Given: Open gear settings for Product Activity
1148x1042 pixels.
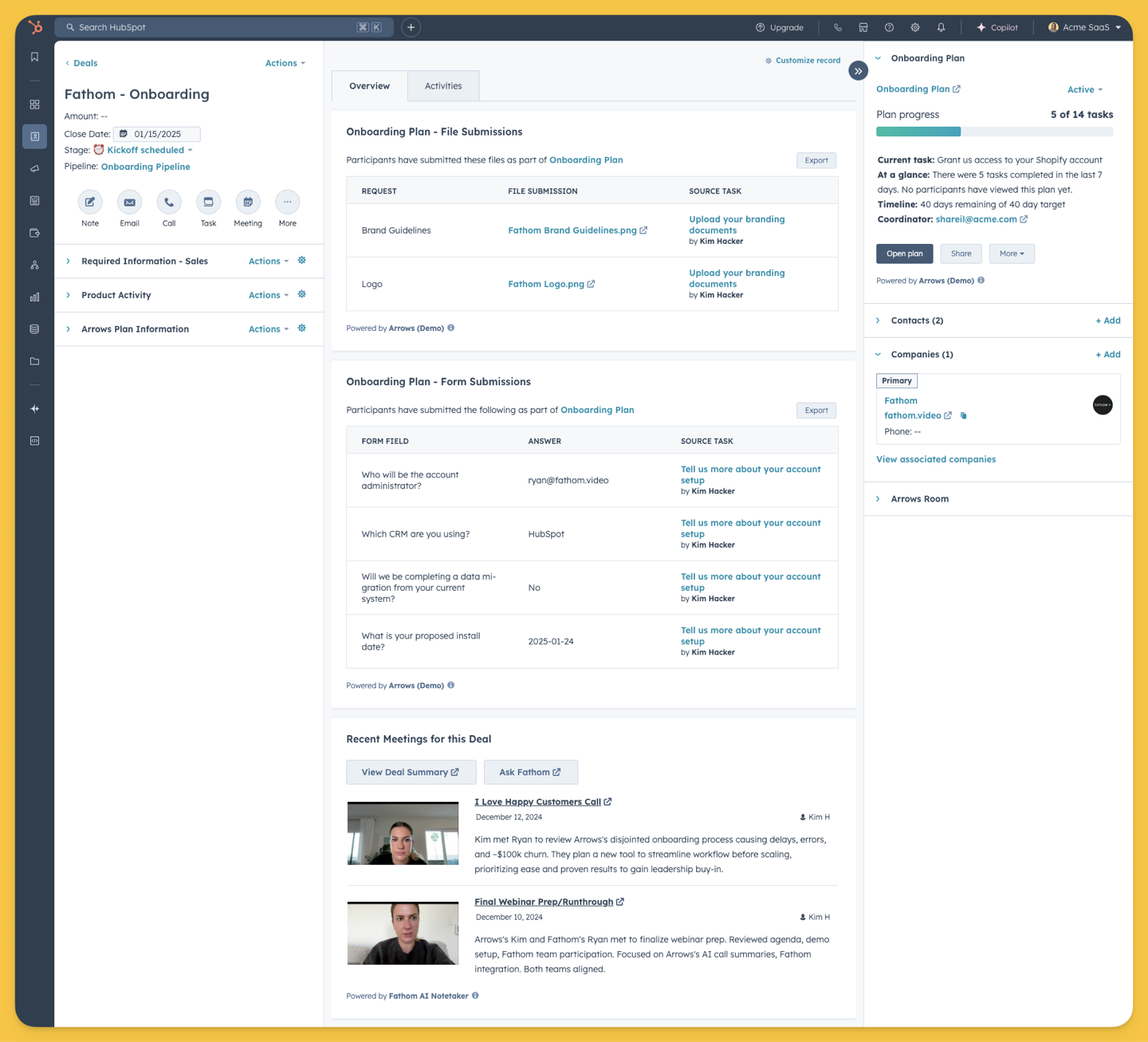Looking at the screenshot, I should (x=302, y=294).
